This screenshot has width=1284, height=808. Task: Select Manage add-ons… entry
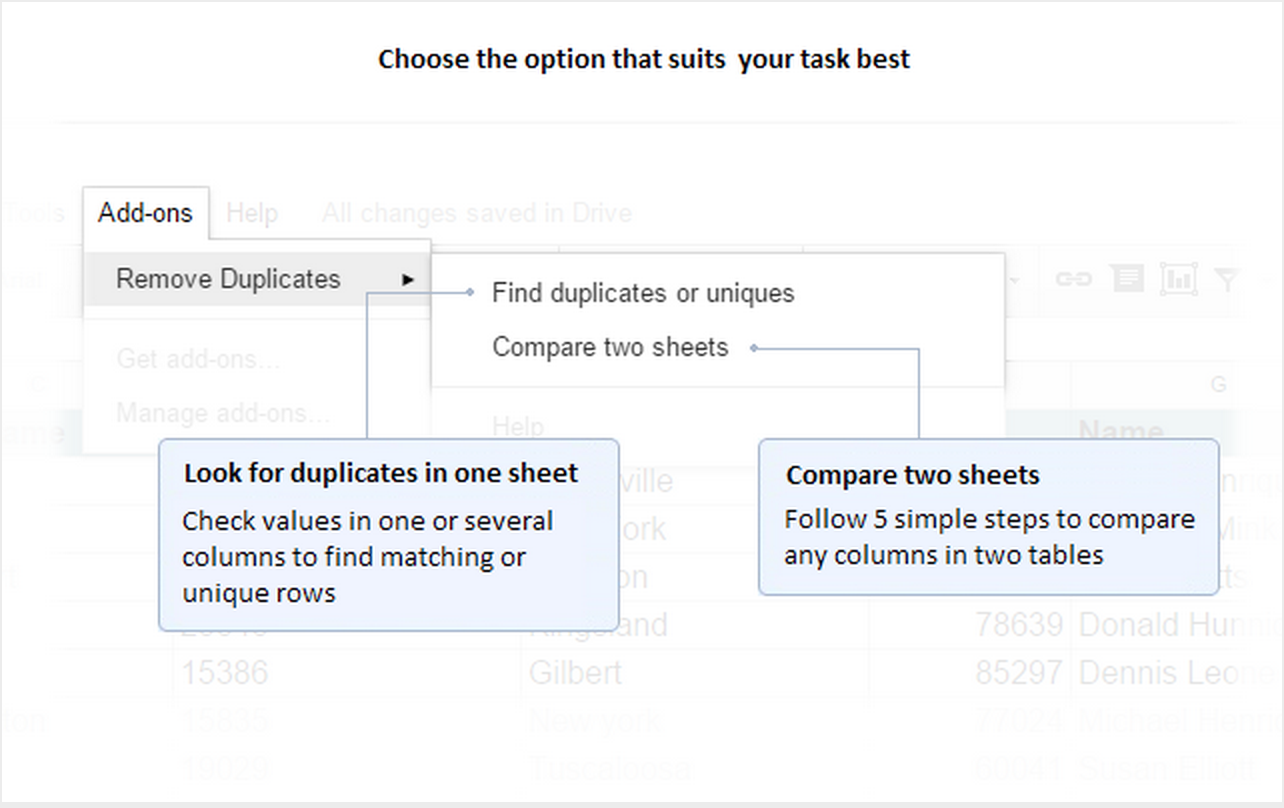(x=223, y=412)
